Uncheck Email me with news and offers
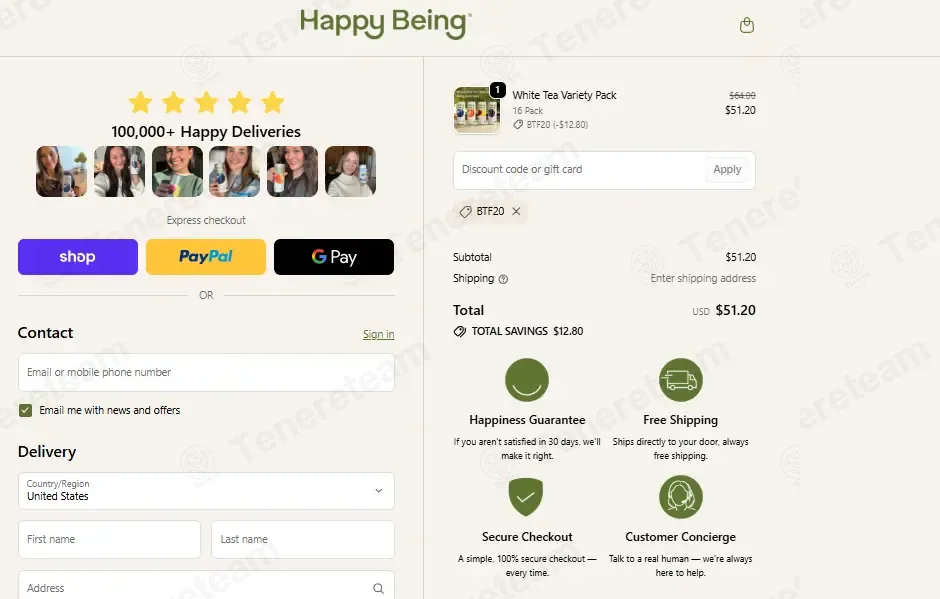 [x=25, y=410]
